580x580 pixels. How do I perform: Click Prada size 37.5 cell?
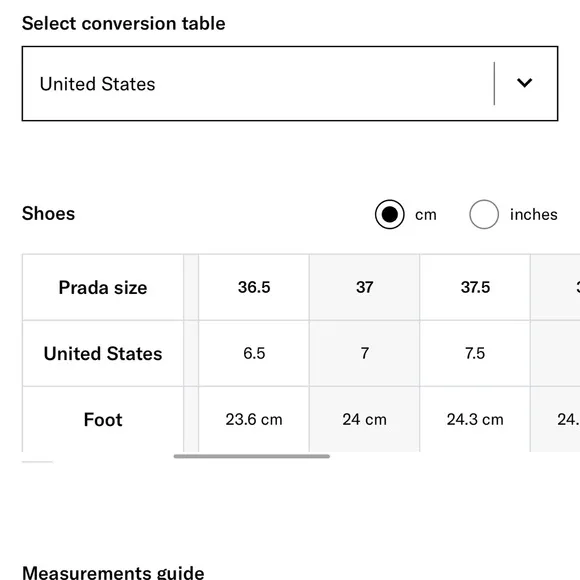[475, 287]
